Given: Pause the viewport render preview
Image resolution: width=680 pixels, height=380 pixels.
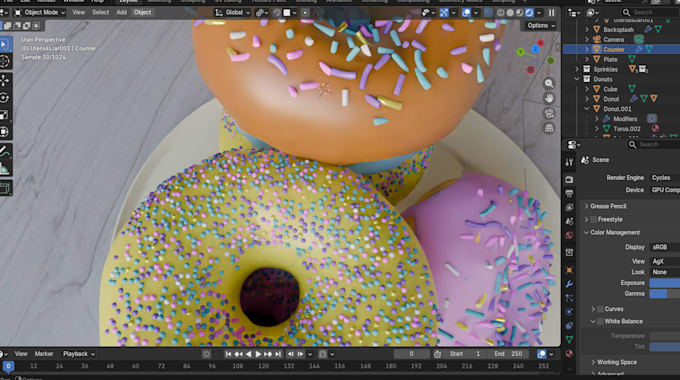Looking at the screenshot, I should click(x=551, y=13).
